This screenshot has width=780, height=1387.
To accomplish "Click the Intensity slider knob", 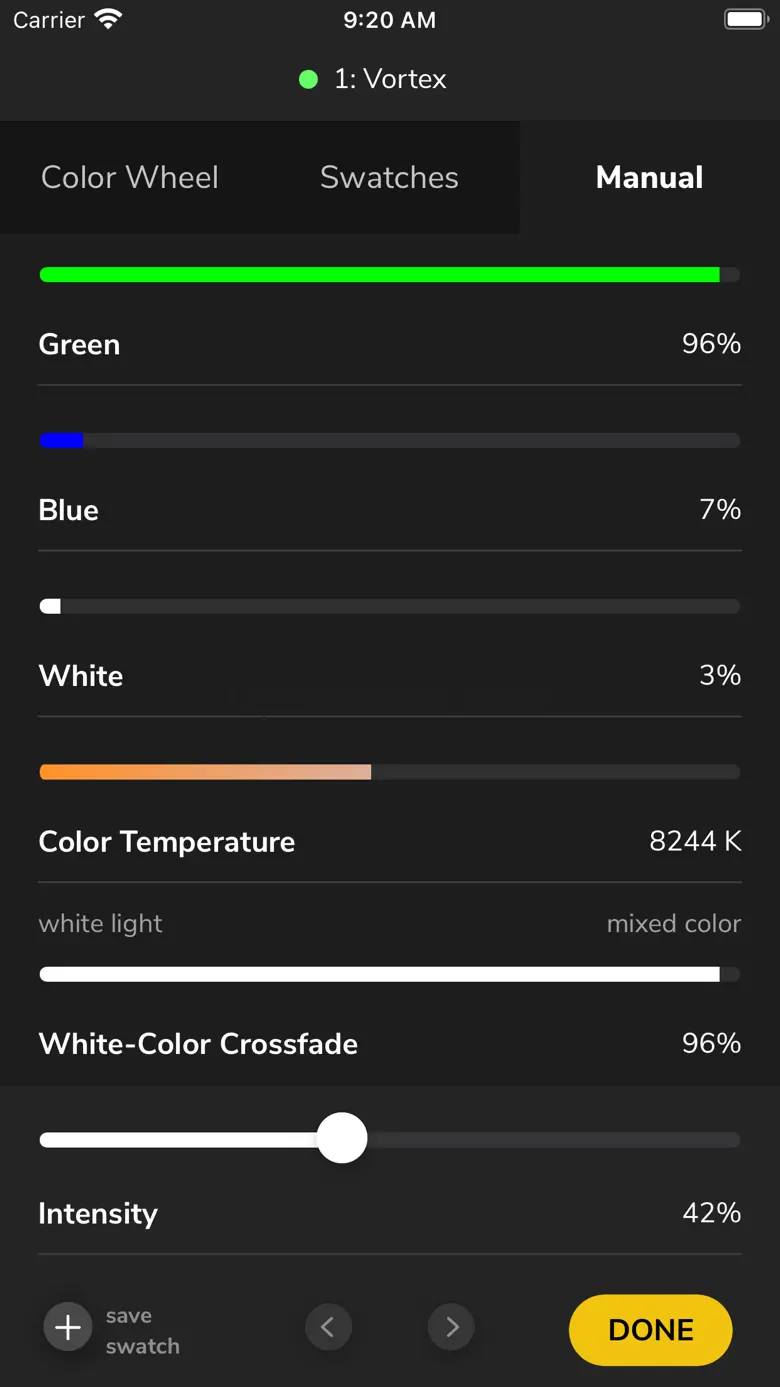I will [x=342, y=1139].
